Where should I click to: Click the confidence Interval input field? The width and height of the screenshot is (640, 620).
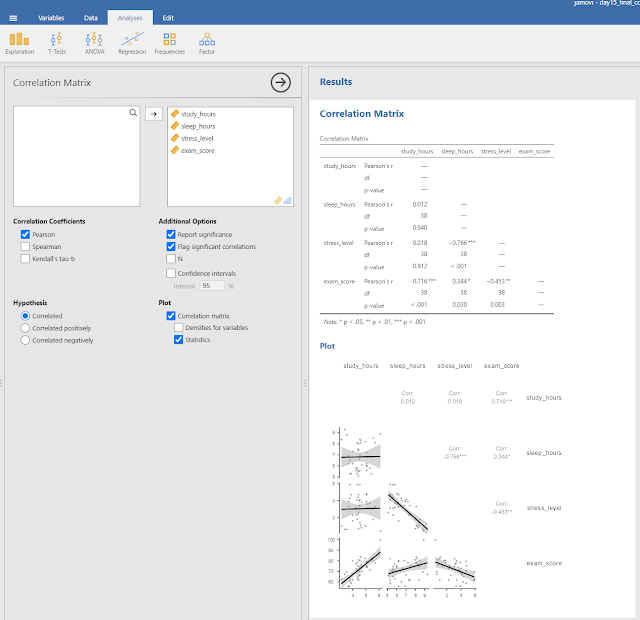click(212, 286)
